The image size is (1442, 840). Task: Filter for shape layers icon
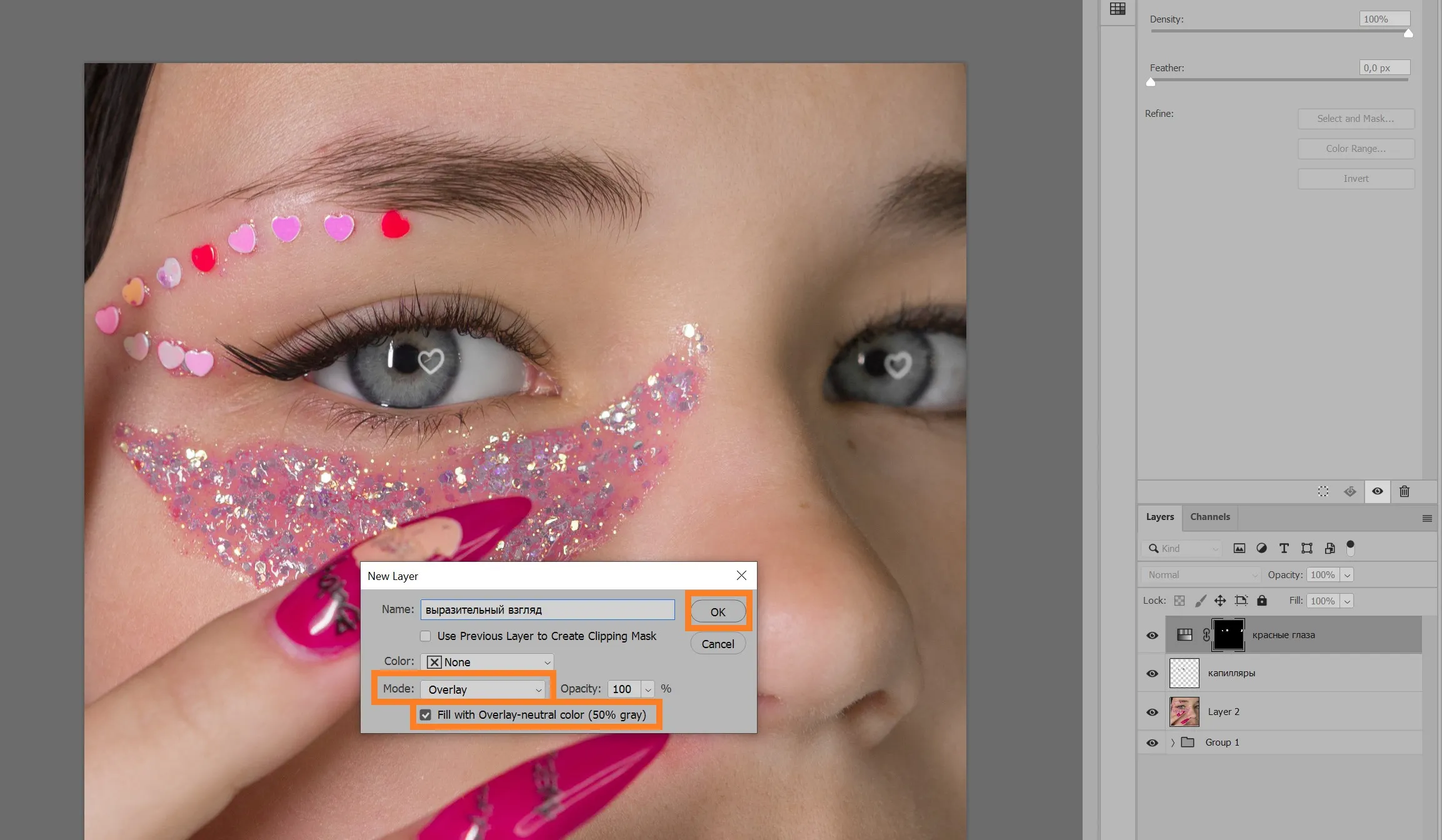pyautogui.click(x=1306, y=548)
